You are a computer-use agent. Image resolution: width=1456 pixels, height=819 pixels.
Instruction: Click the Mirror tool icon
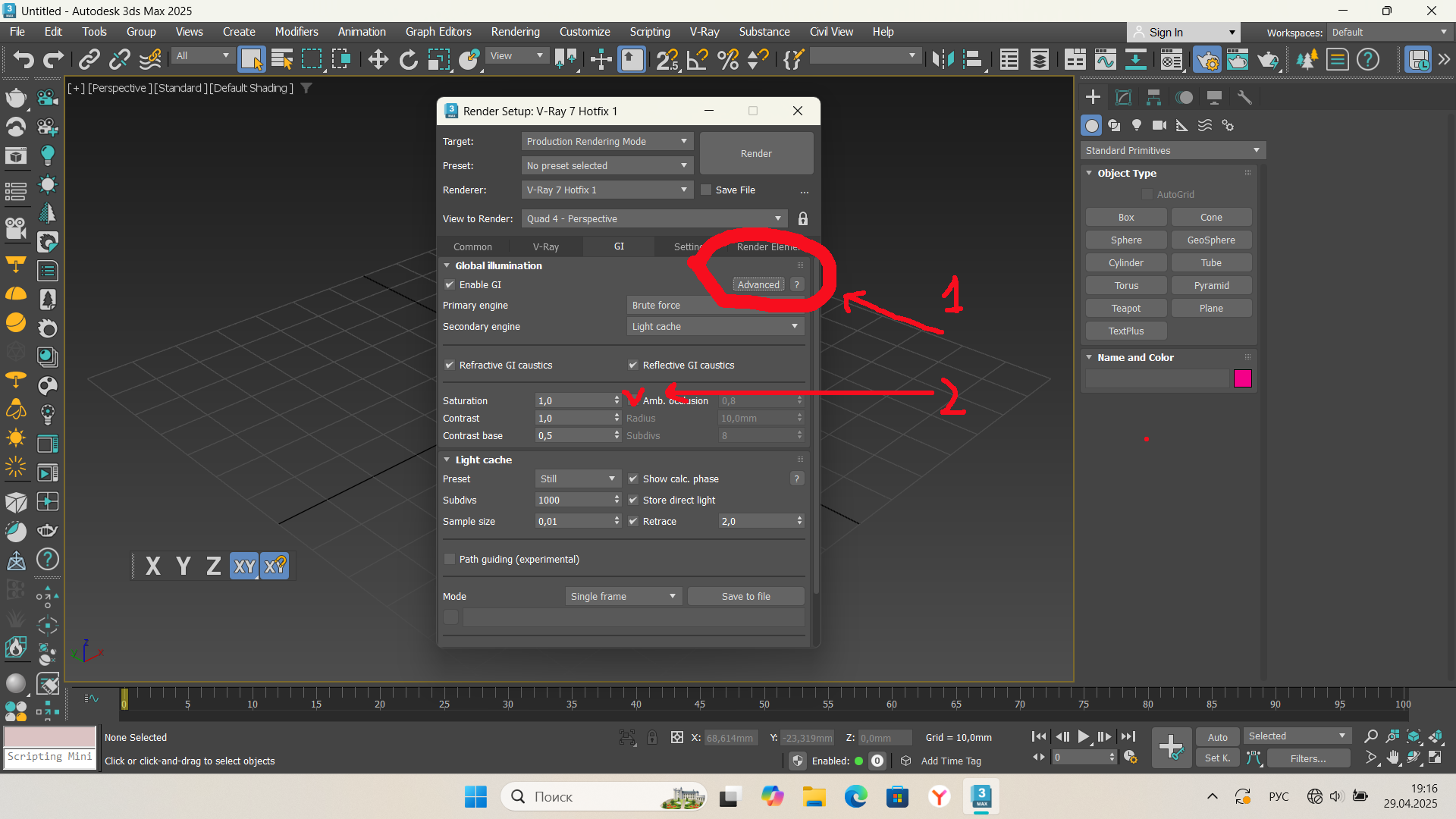click(x=943, y=59)
